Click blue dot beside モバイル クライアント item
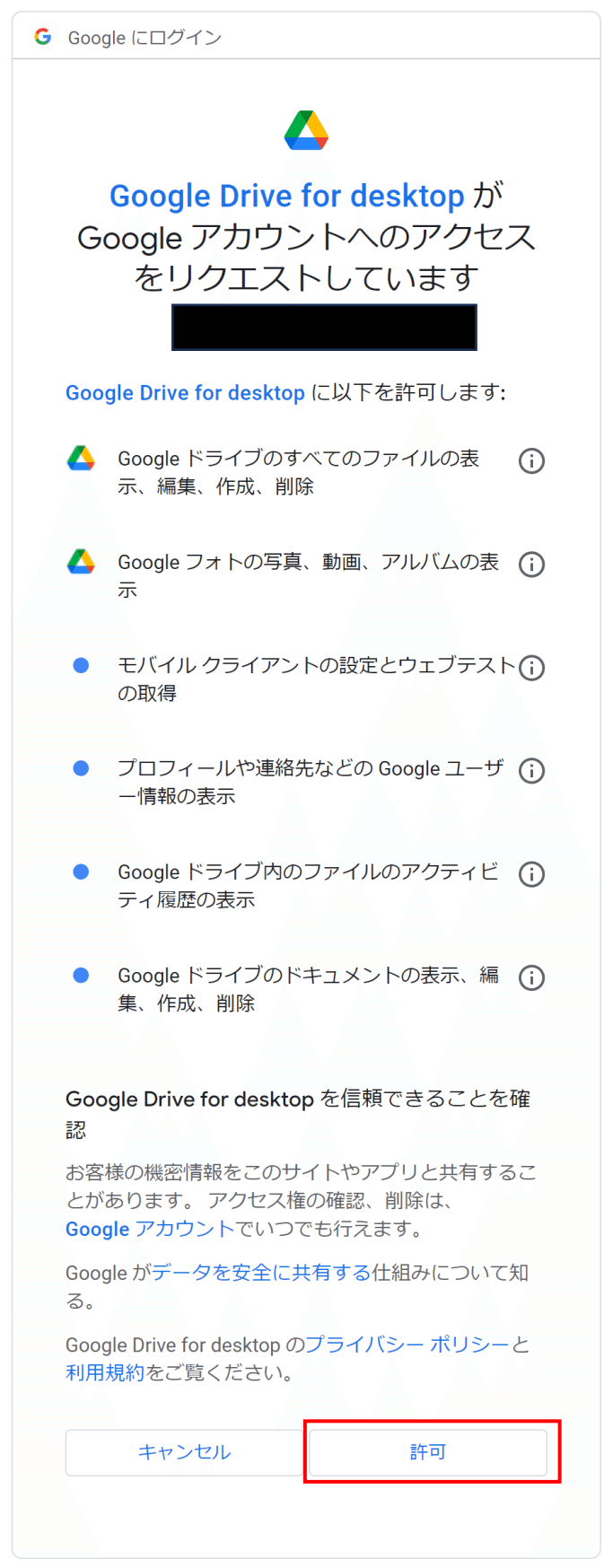This screenshot has height=1568, width=613. point(81,665)
